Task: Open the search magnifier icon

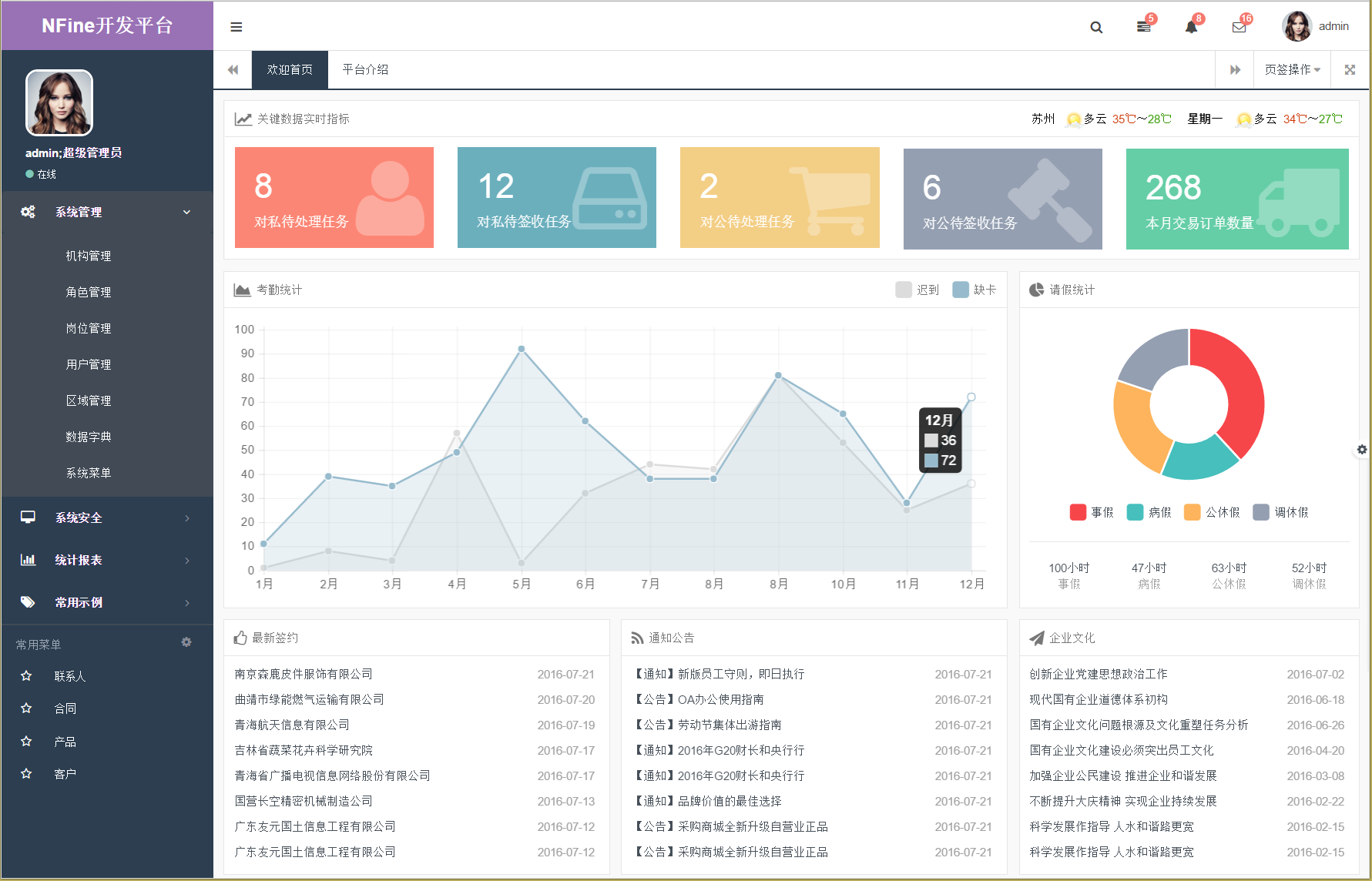Action: click(1097, 26)
